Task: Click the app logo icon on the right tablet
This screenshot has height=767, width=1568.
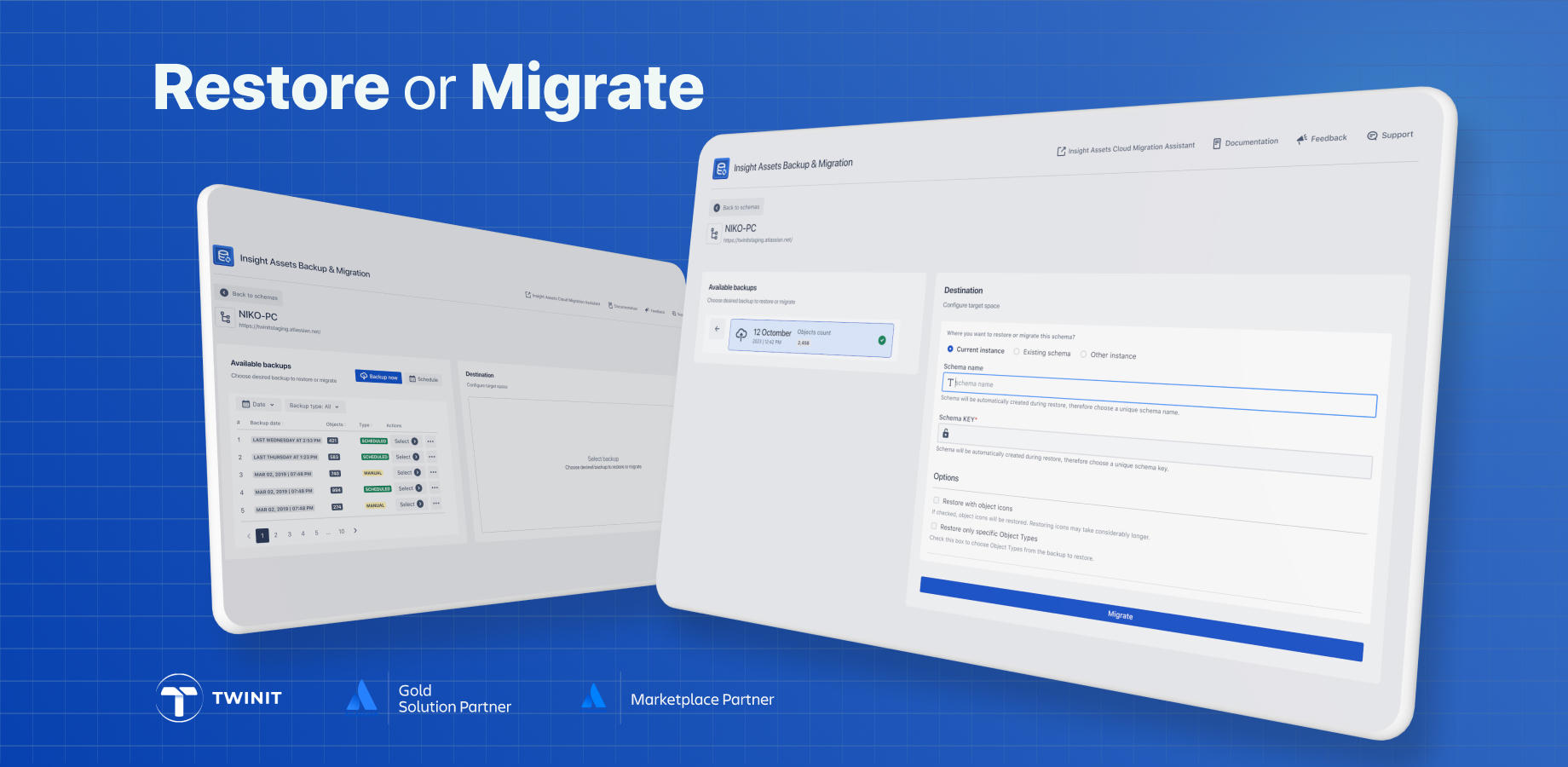Action: pyautogui.click(x=721, y=168)
